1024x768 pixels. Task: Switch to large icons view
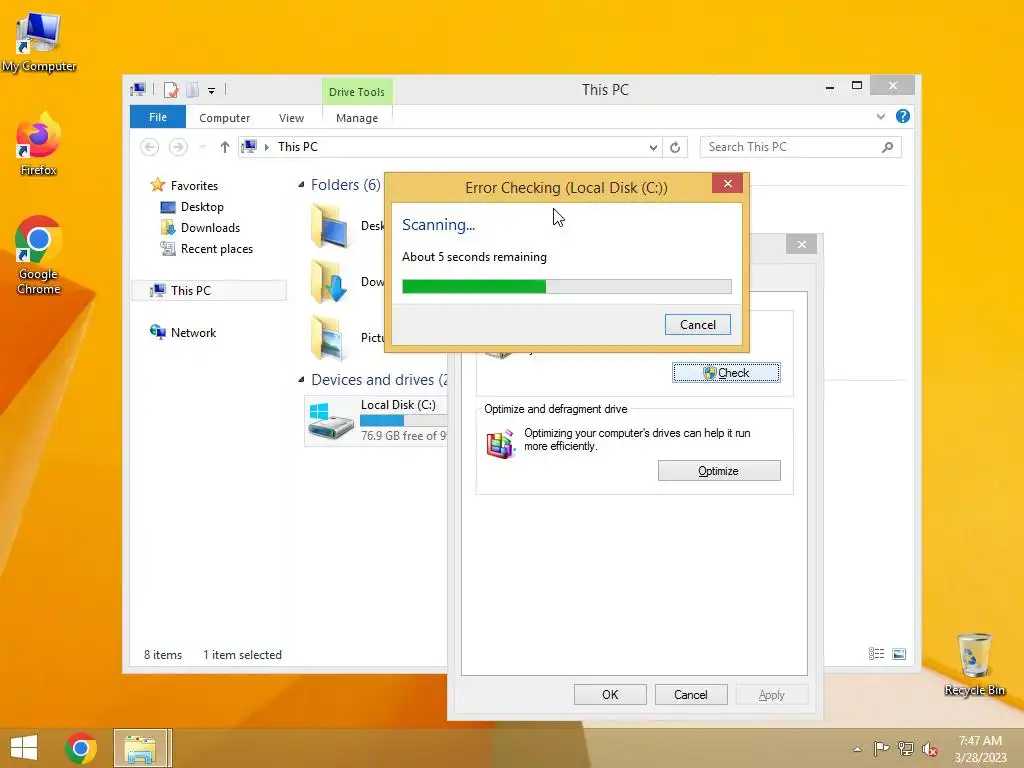click(x=899, y=654)
